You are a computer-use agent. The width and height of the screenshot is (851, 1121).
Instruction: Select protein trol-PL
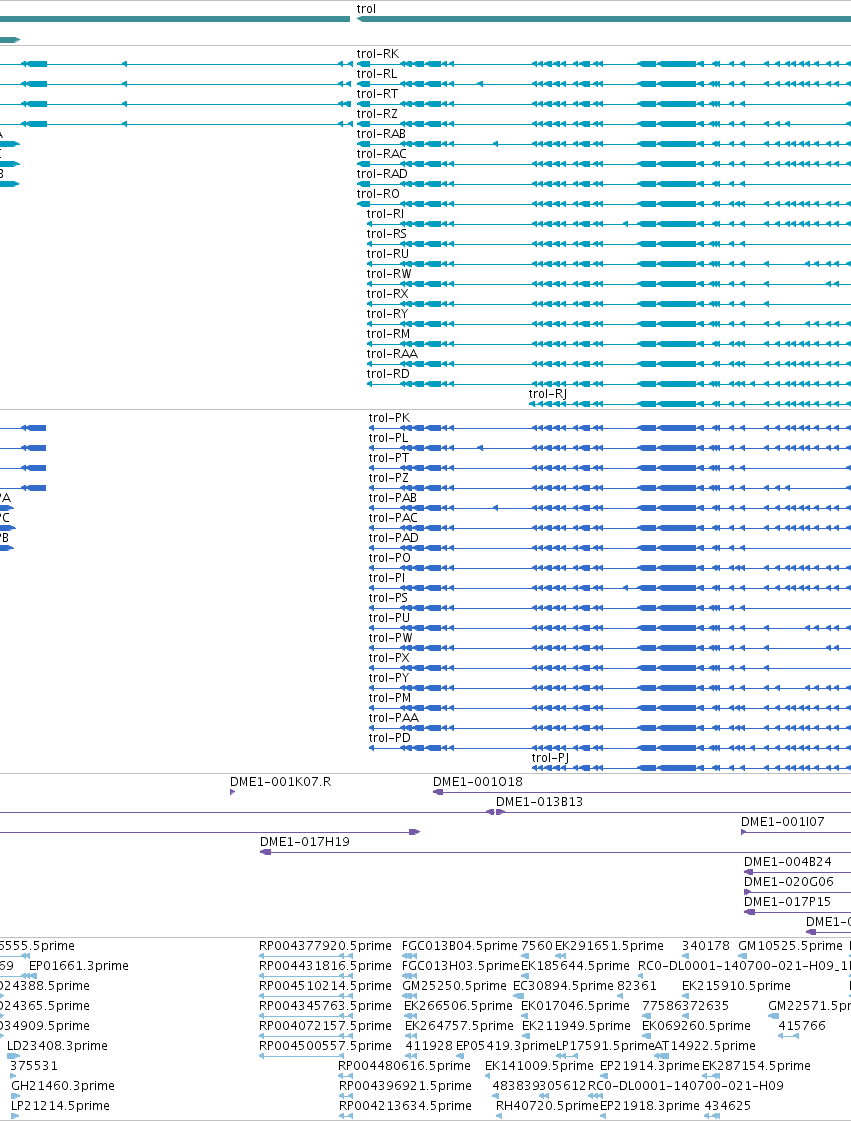point(388,438)
